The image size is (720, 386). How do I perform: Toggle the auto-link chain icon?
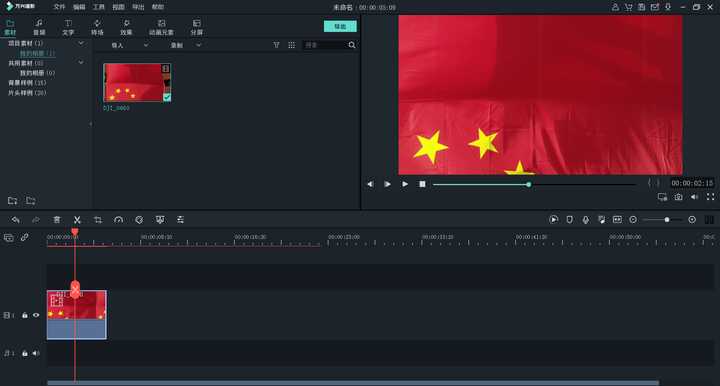[x=24, y=237]
